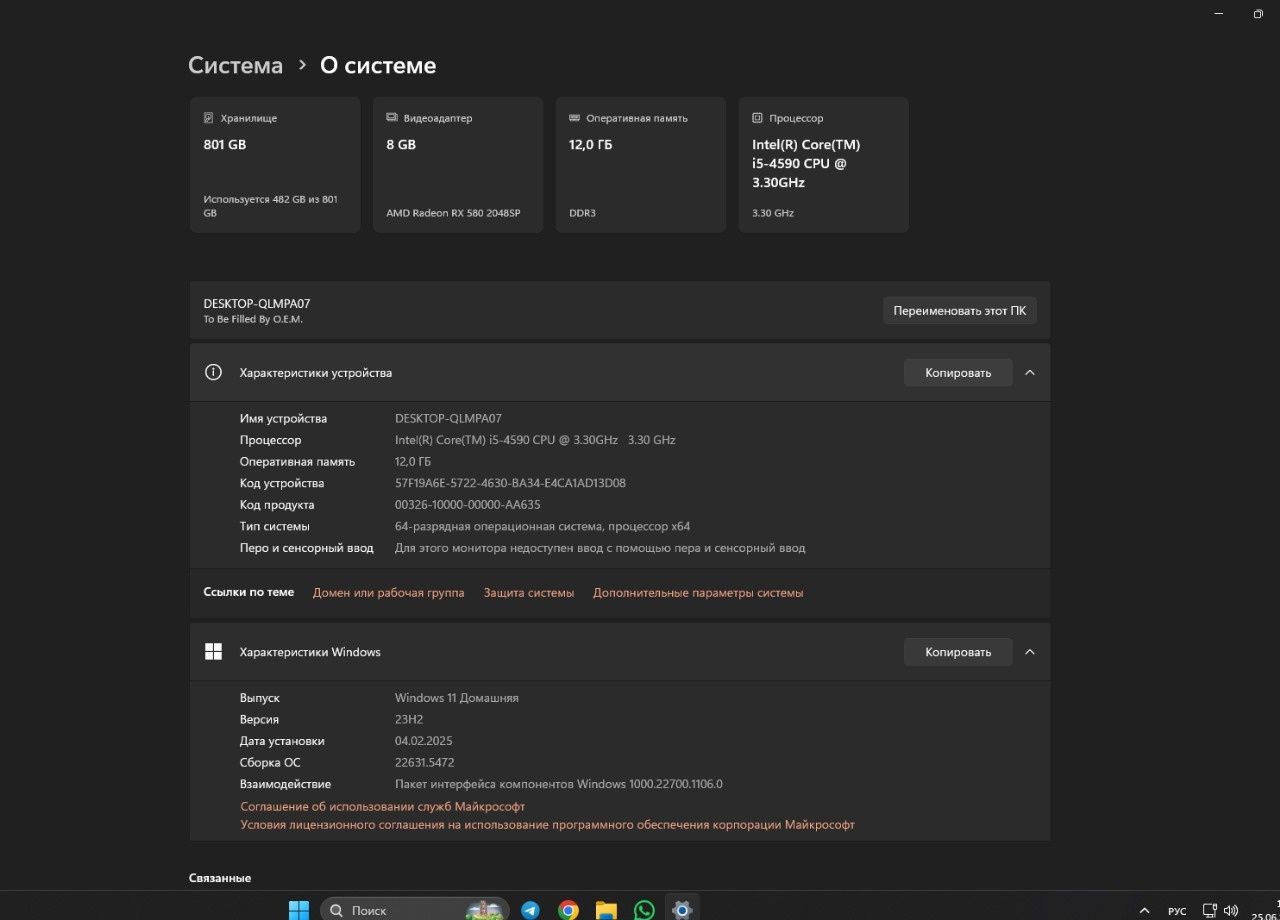Click the Взаимодействие package value text
Image resolution: width=1280 pixels, height=920 pixels.
pyautogui.click(x=559, y=784)
